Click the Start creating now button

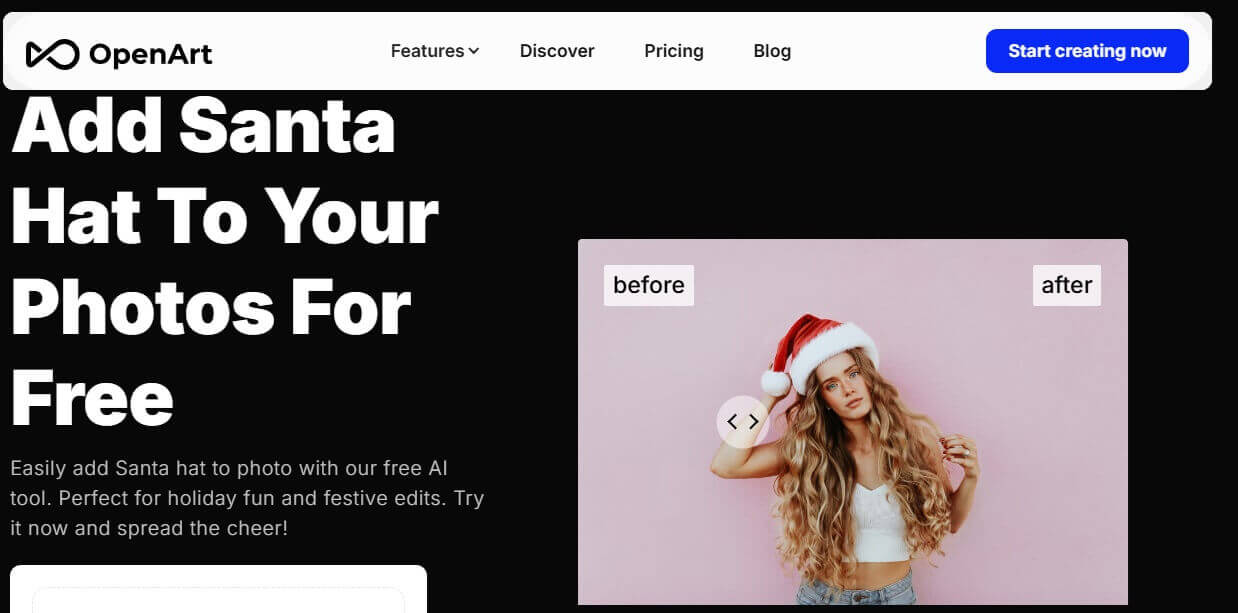(1087, 51)
